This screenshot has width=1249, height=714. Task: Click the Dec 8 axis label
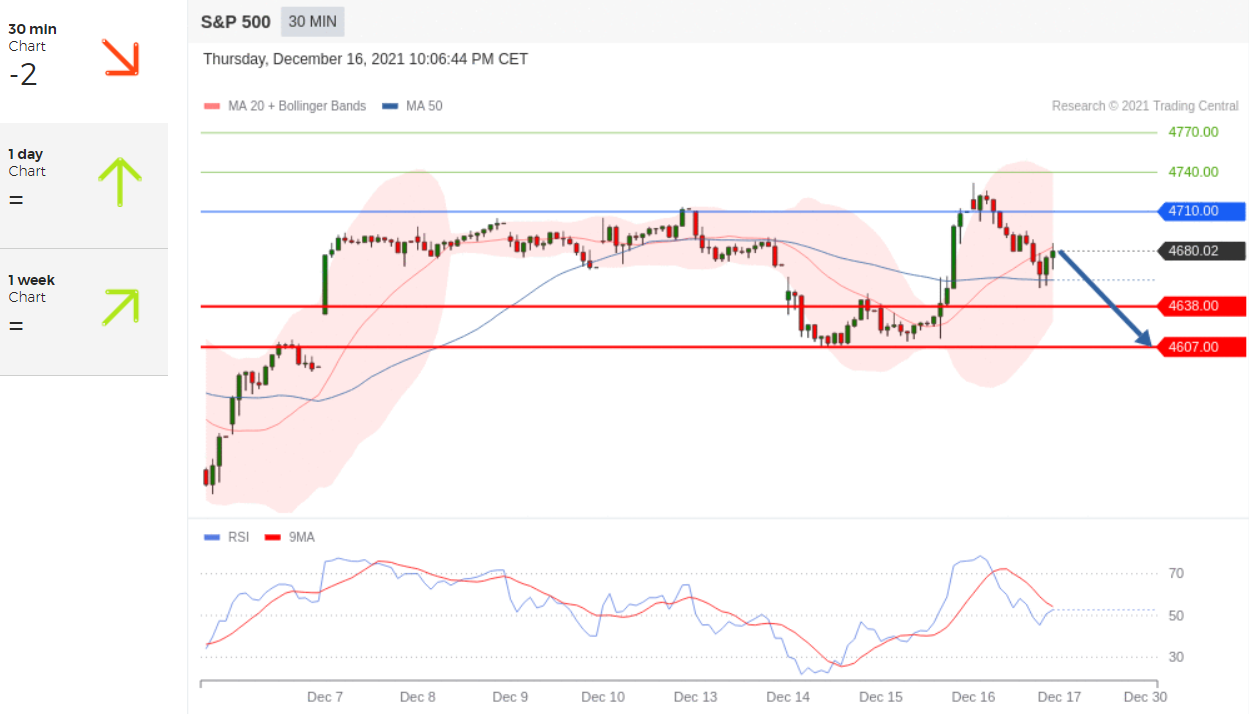(x=417, y=697)
